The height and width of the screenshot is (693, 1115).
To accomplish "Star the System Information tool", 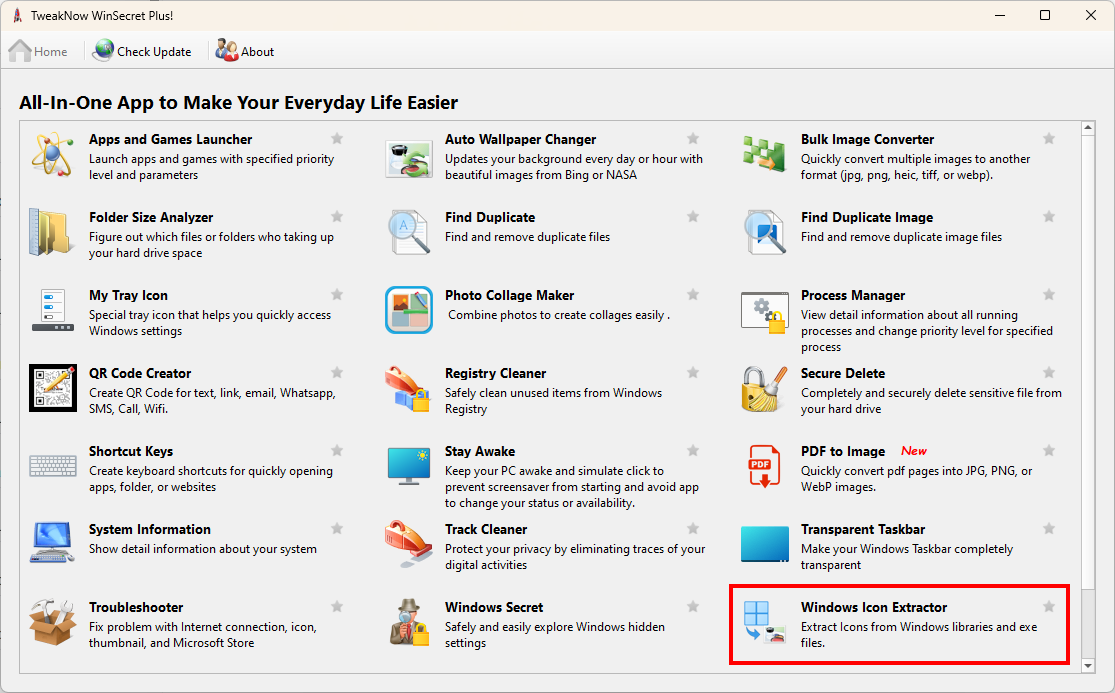I will coord(336,527).
